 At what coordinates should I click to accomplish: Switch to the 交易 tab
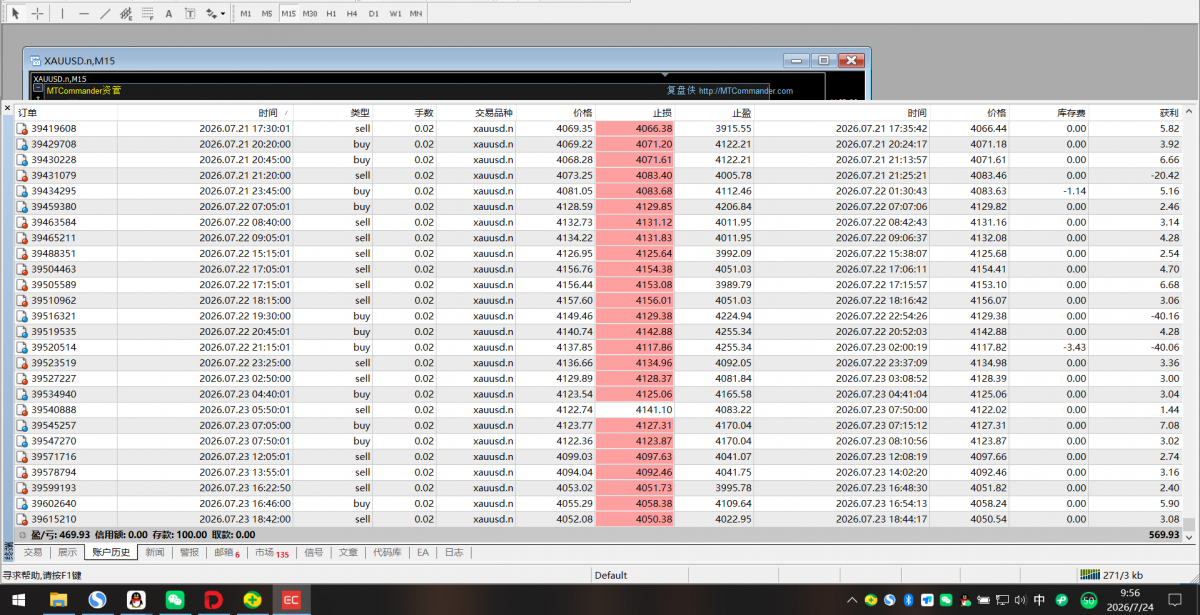(33, 552)
